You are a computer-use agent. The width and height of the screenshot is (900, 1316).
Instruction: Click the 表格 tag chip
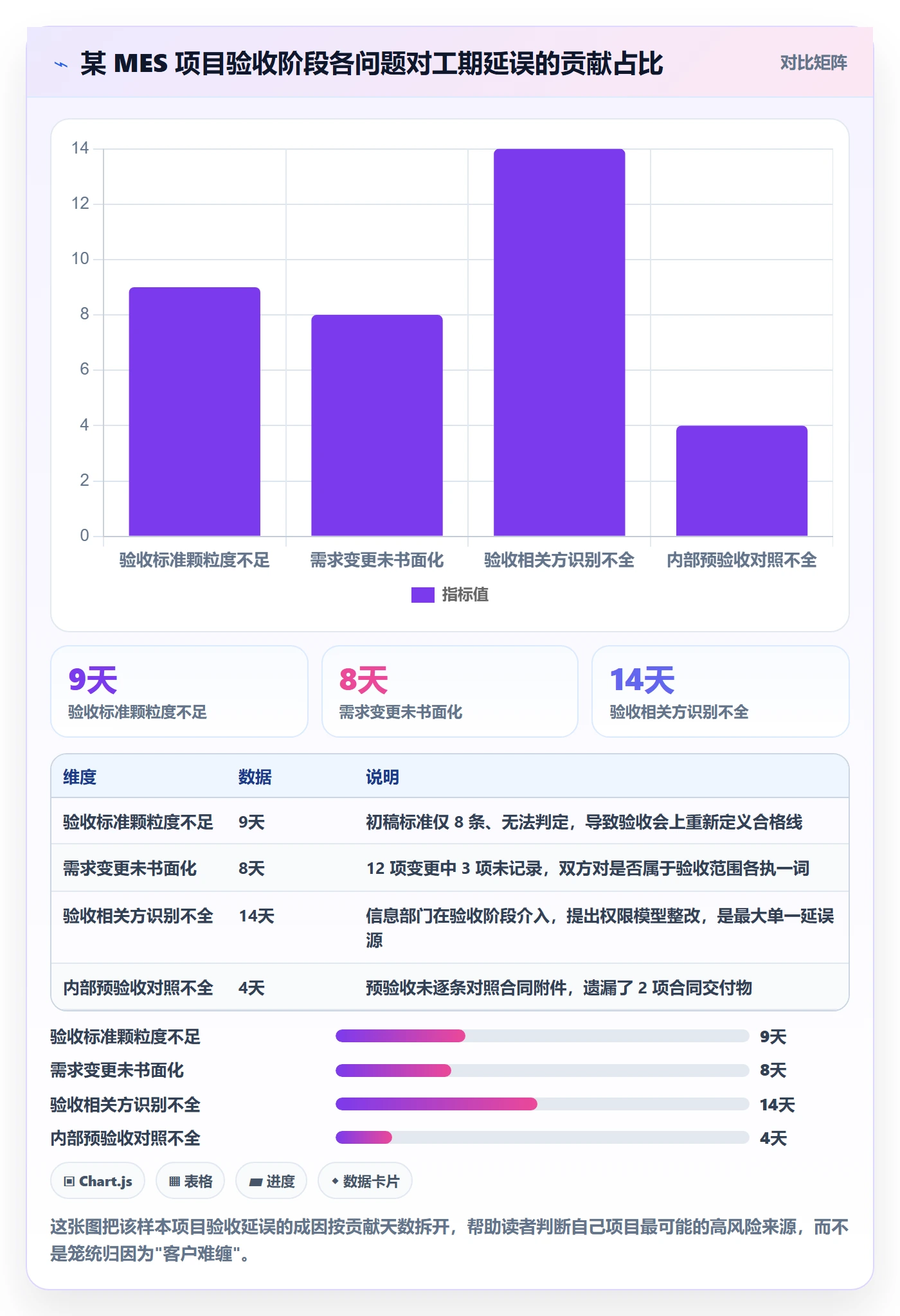[190, 1181]
